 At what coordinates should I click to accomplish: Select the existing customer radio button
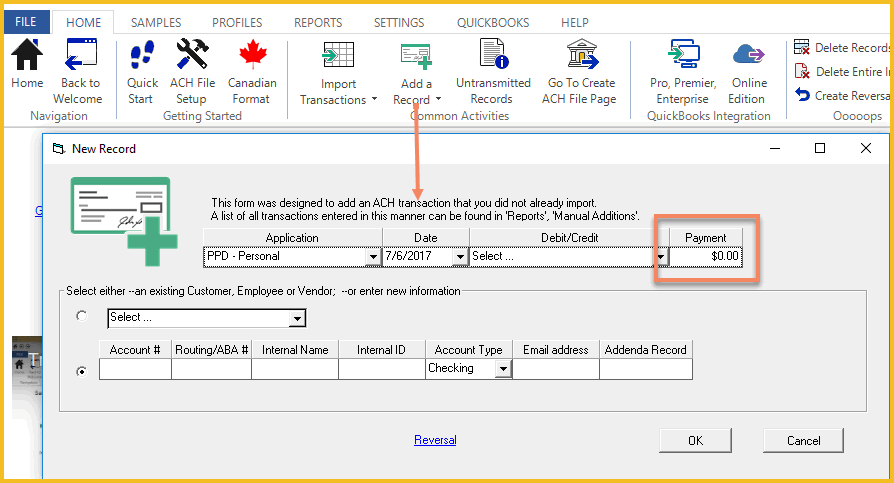(82, 316)
